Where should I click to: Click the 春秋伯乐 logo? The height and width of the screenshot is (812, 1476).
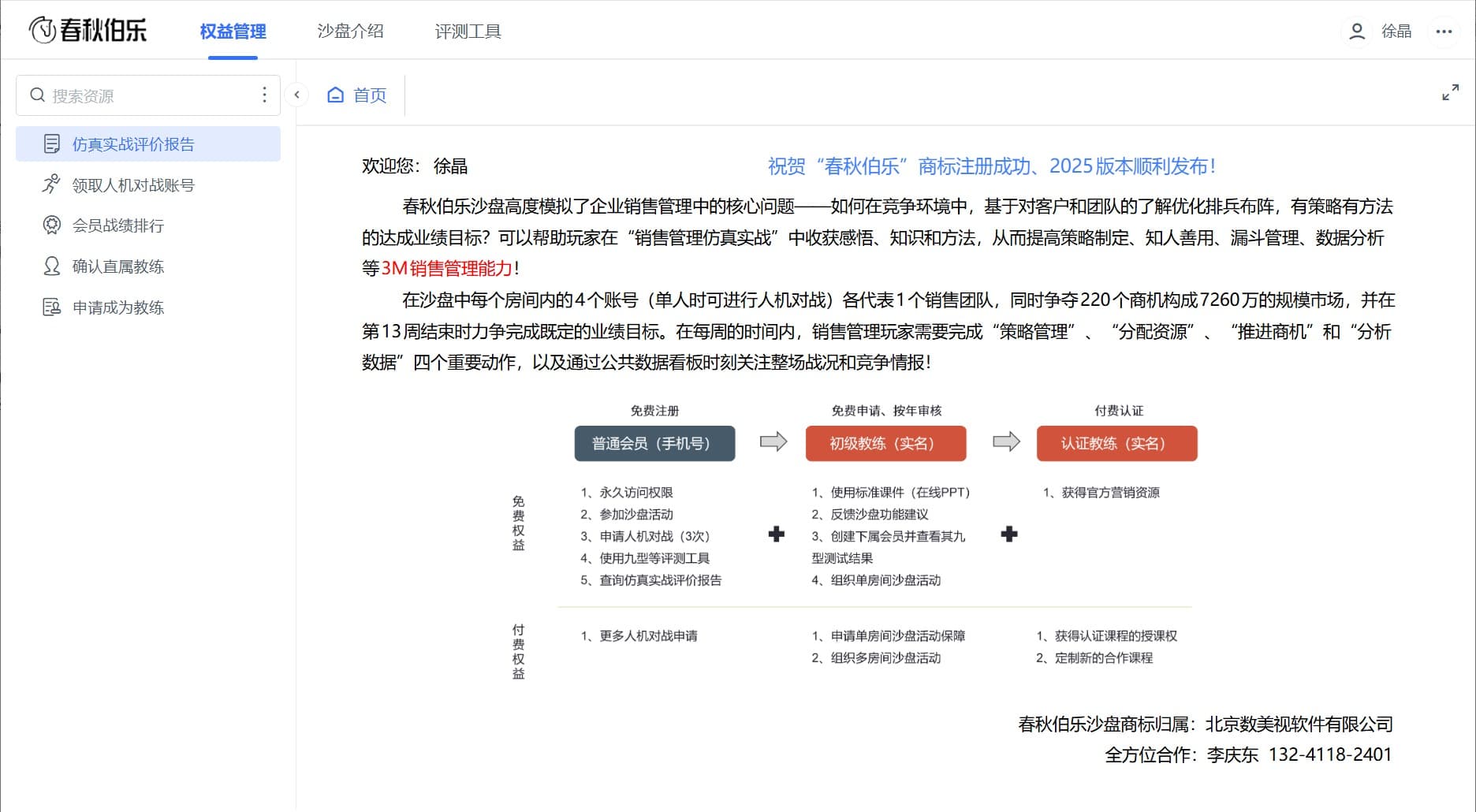(88, 30)
